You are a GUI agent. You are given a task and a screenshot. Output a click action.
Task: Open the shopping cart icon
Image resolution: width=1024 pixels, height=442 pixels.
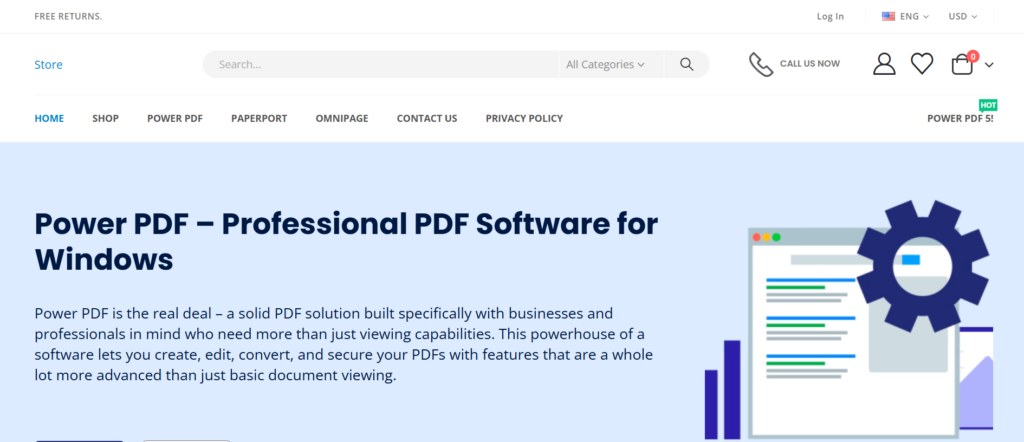[961, 65]
